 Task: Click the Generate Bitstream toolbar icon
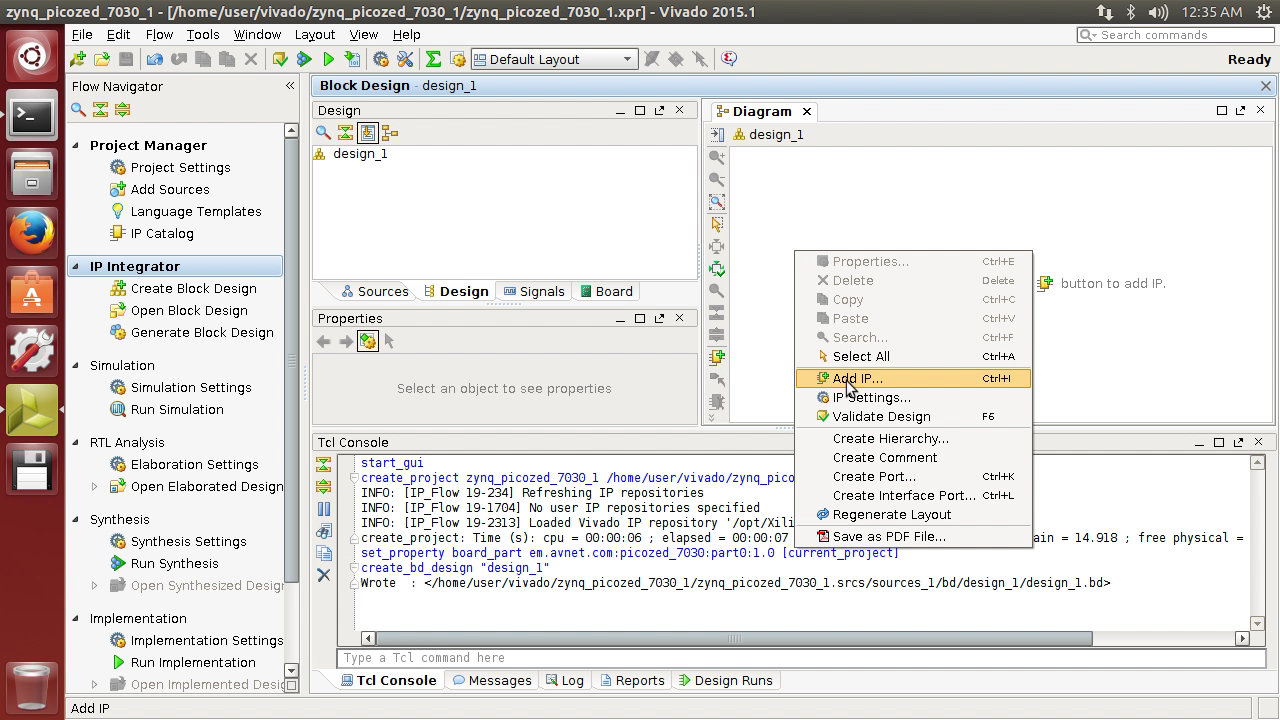pos(352,59)
